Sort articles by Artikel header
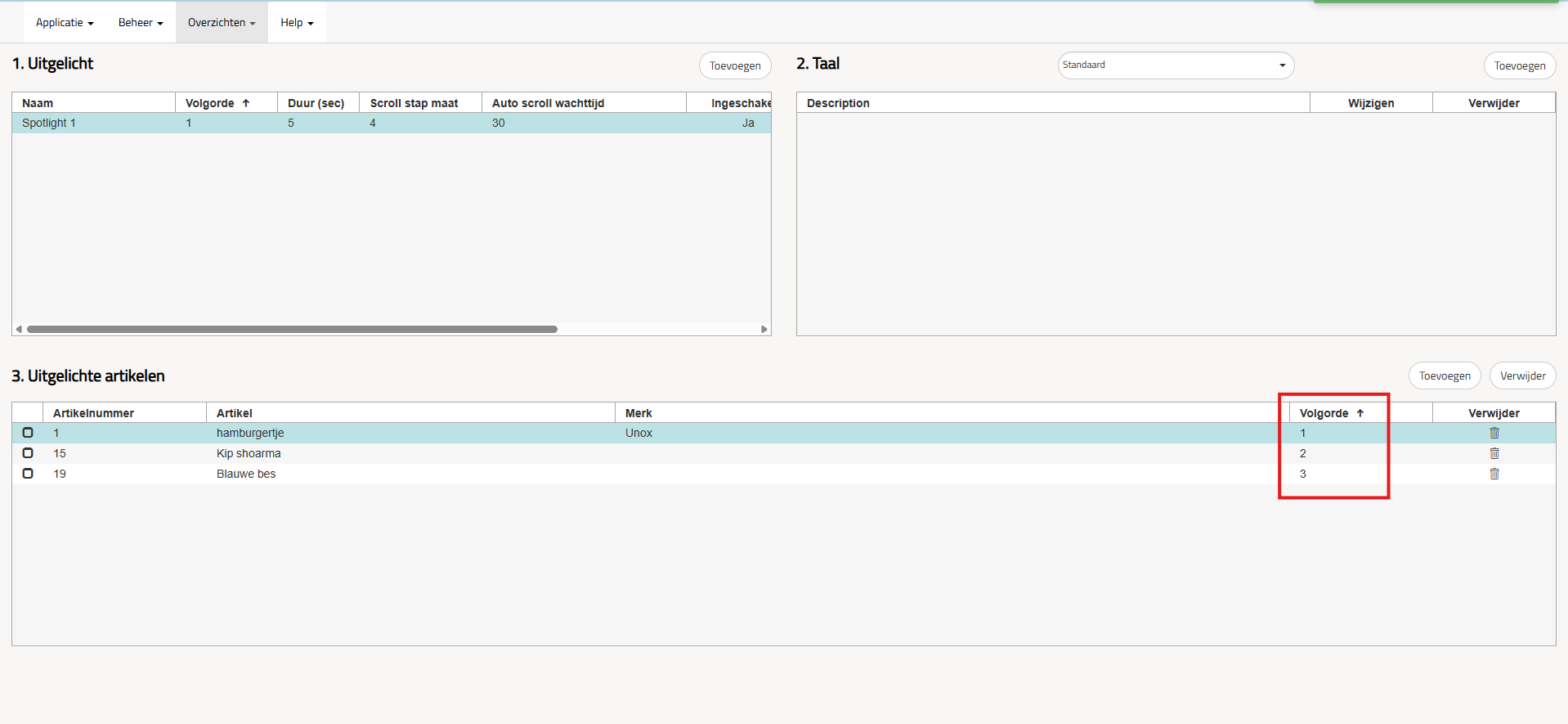Screen dimensions: 1568x724 click(x=410, y=413)
